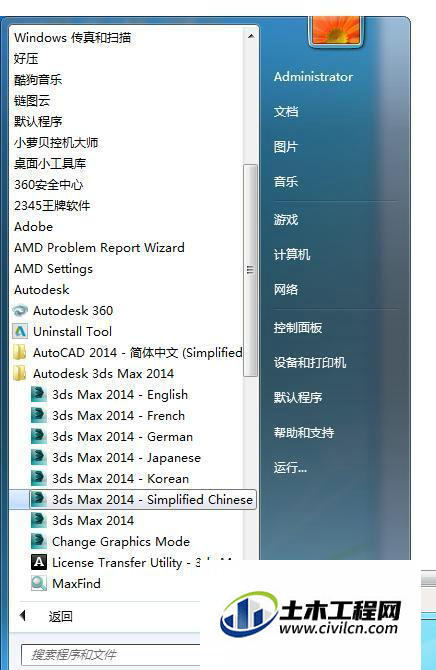Expand the Adobe program group

click(x=33, y=226)
